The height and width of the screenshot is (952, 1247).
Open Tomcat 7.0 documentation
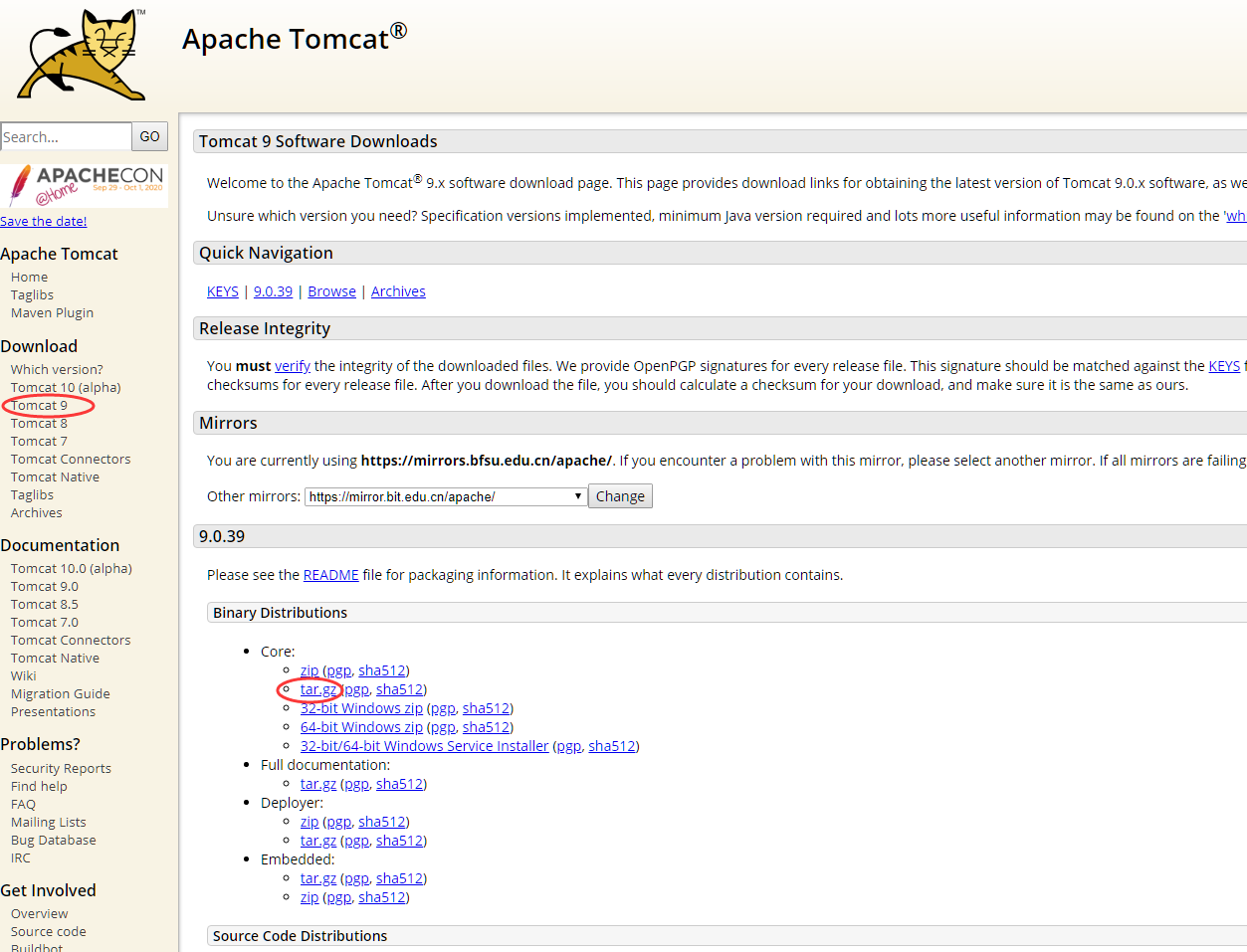pyautogui.click(x=45, y=622)
